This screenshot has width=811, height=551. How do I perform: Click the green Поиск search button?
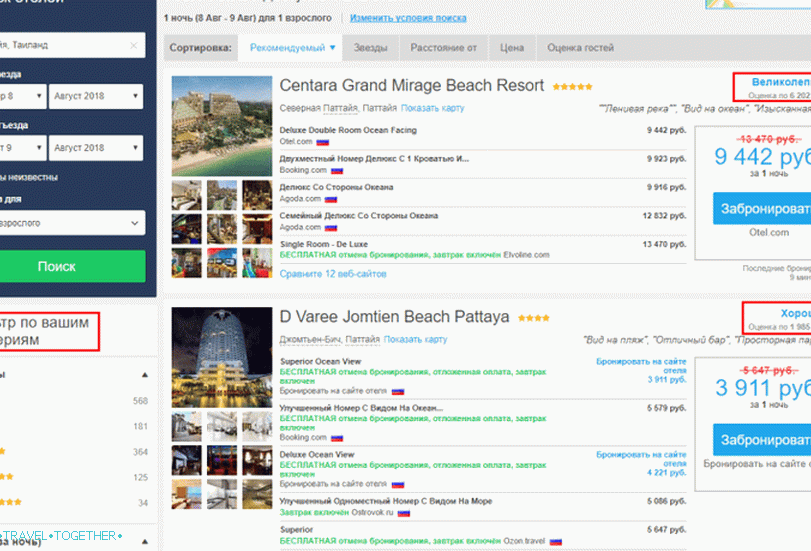coord(72,266)
